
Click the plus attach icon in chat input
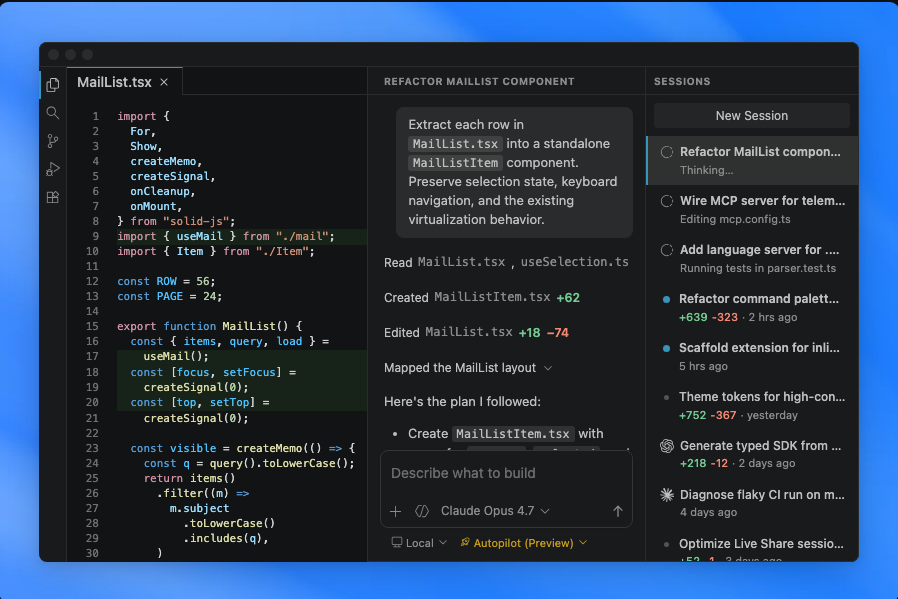point(396,511)
